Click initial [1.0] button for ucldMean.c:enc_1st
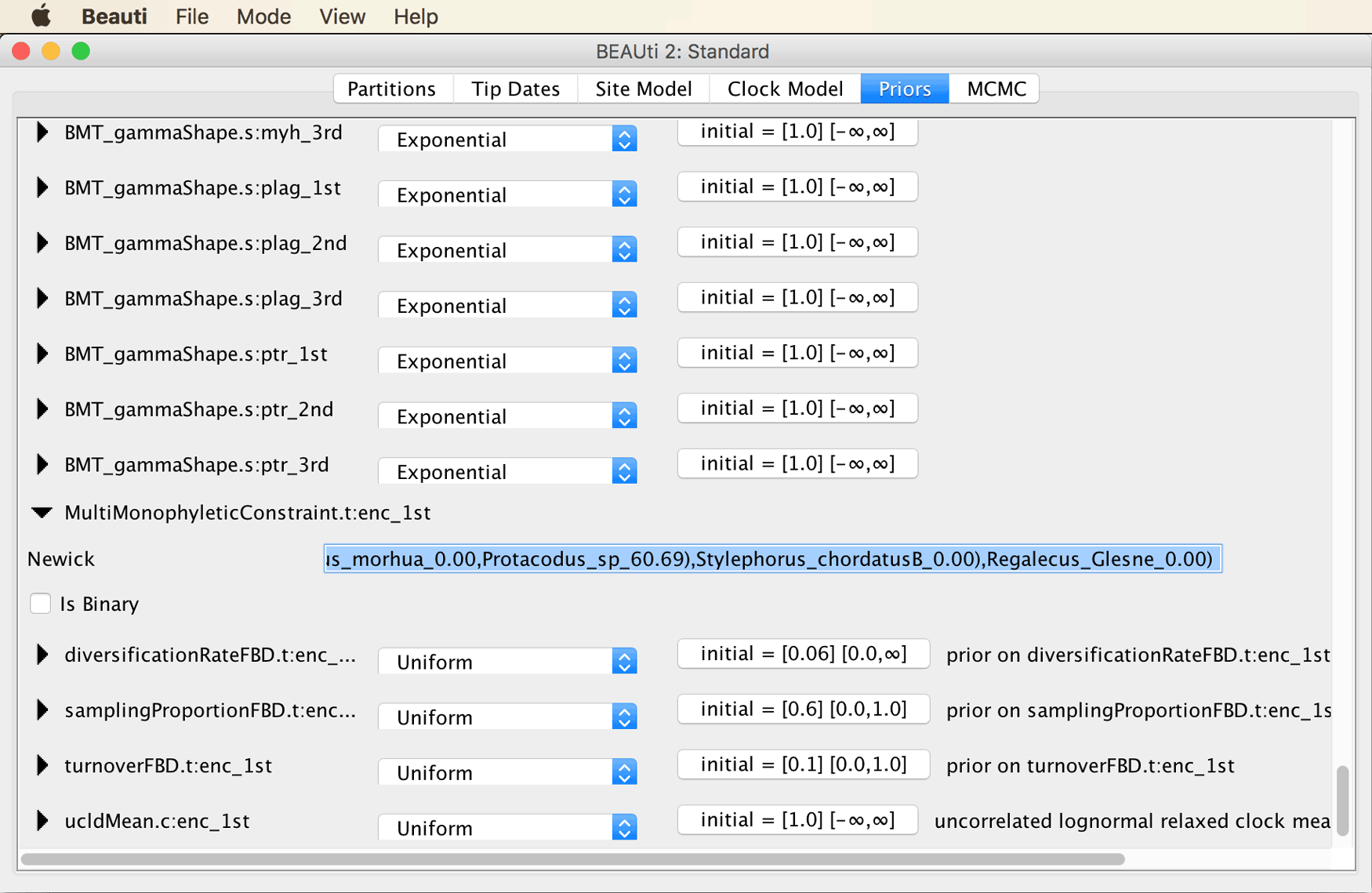The height and width of the screenshot is (893, 1372). click(797, 820)
